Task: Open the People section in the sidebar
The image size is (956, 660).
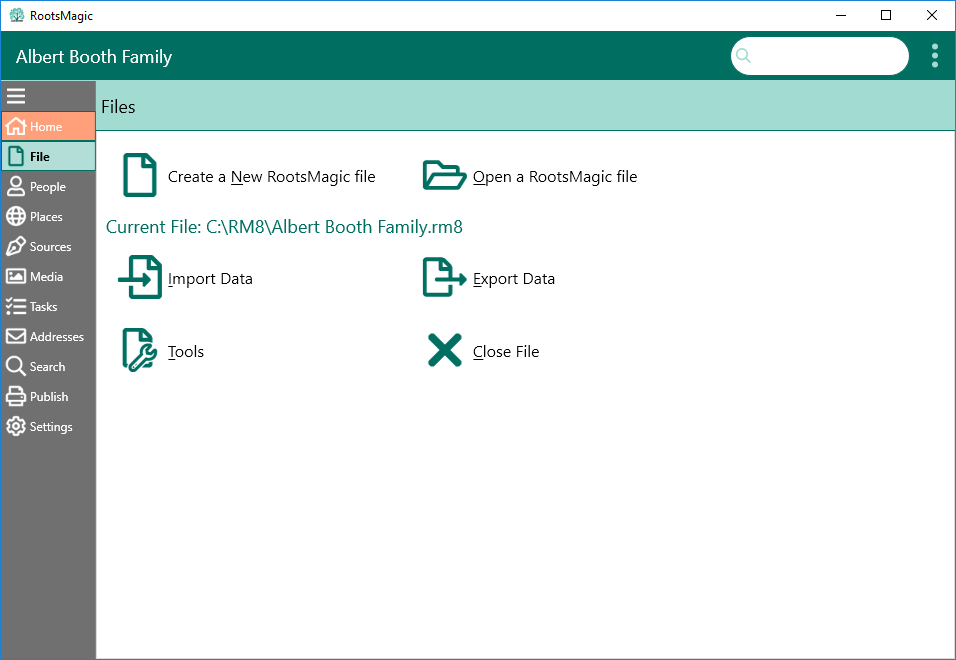Action: click(x=48, y=186)
